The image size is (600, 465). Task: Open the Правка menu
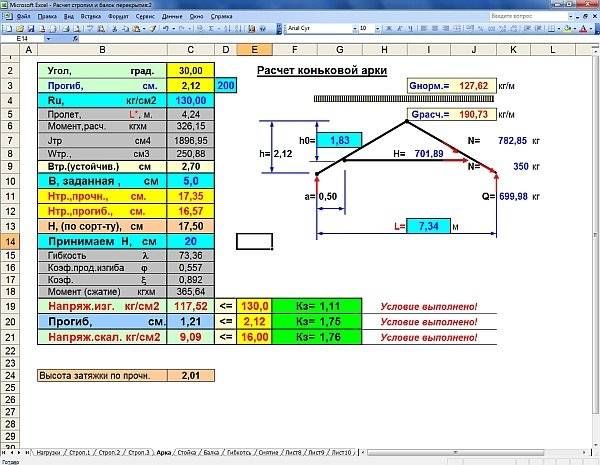point(47,16)
